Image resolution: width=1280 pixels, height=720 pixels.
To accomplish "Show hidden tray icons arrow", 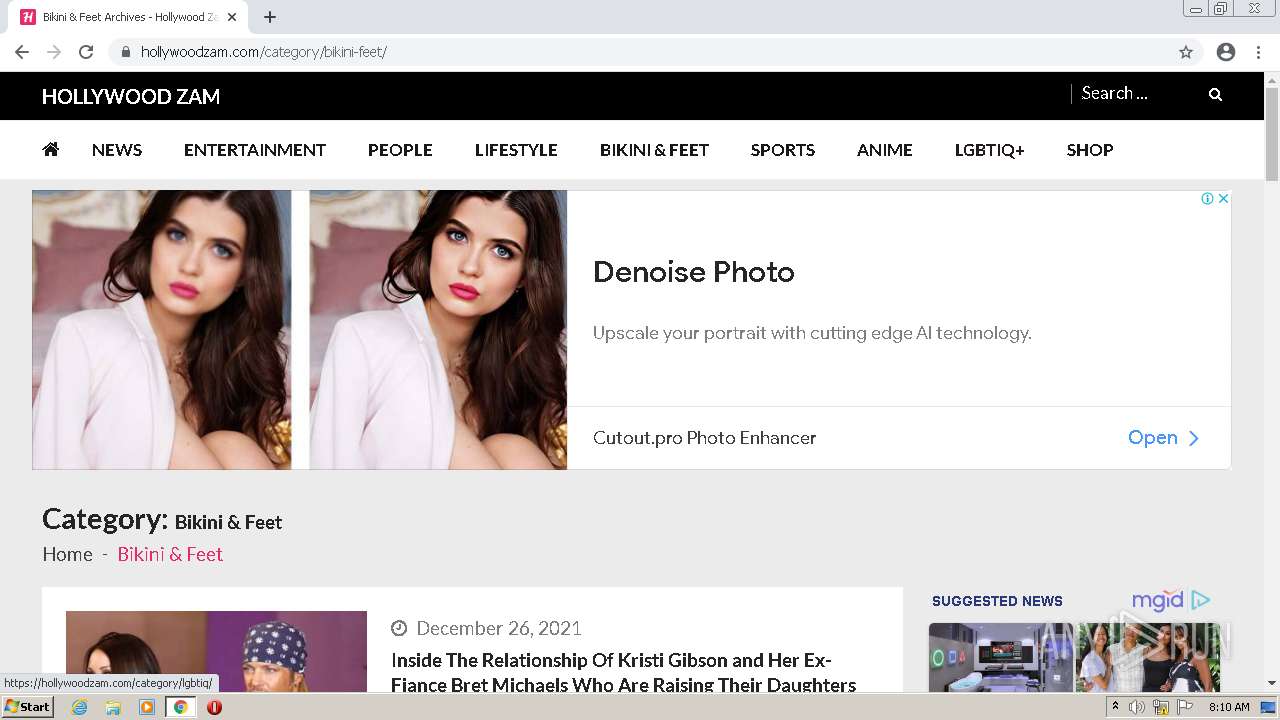I will click(1115, 707).
